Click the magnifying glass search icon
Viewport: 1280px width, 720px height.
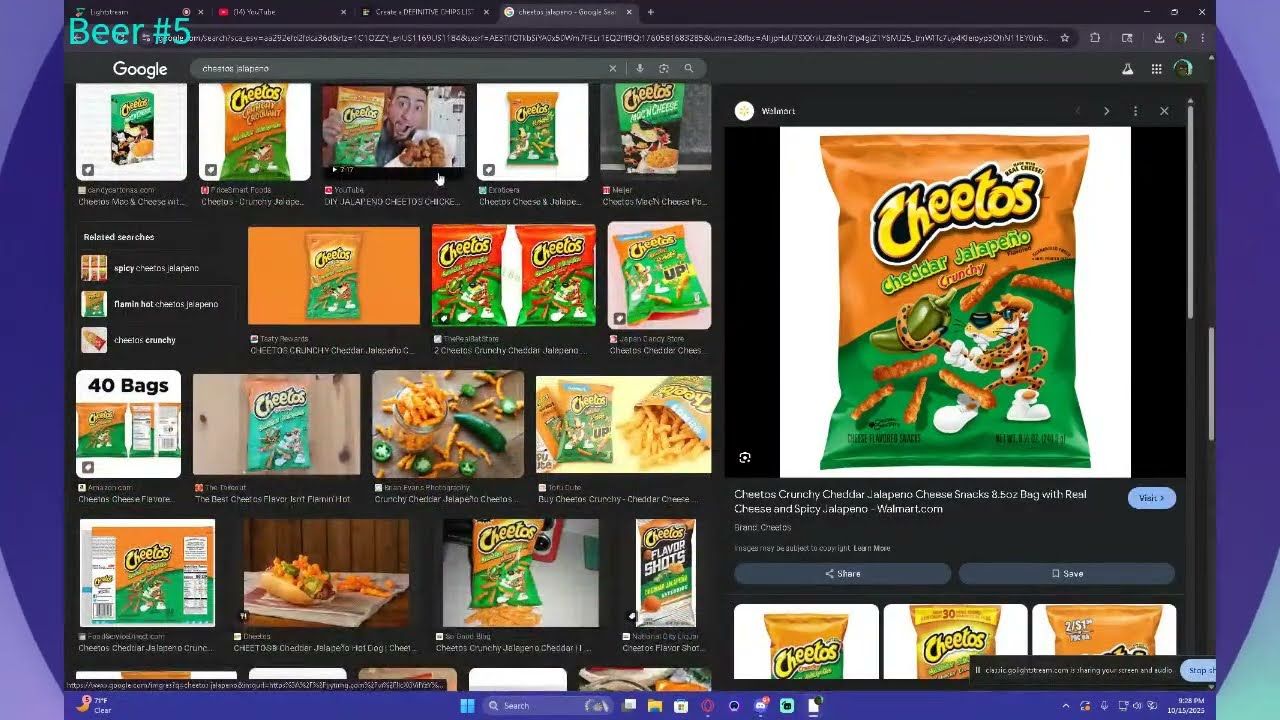click(x=689, y=68)
